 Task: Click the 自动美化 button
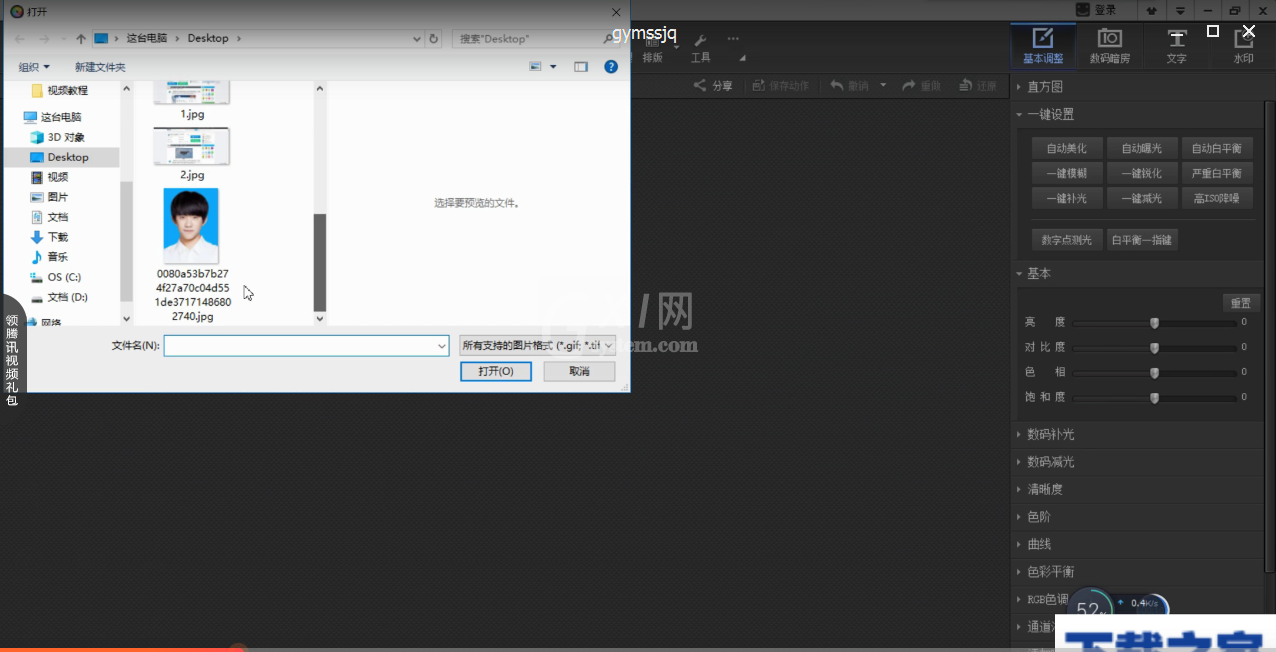(1067, 148)
